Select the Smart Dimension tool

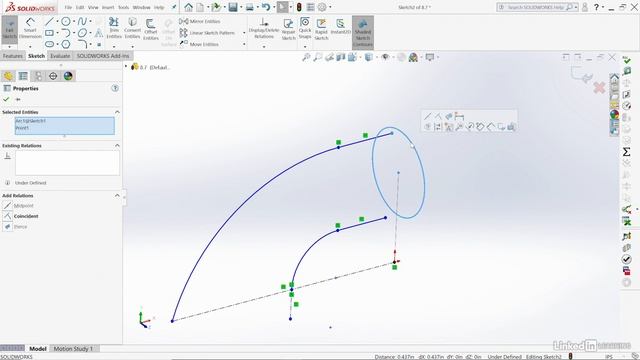pos(30,29)
